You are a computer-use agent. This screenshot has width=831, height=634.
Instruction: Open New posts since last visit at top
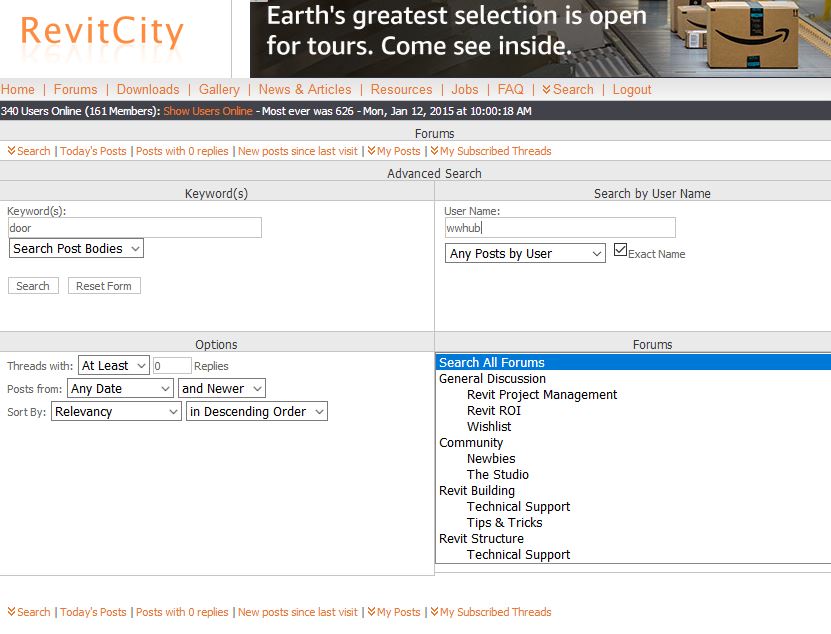pyautogui.click(x=298, y=151)
